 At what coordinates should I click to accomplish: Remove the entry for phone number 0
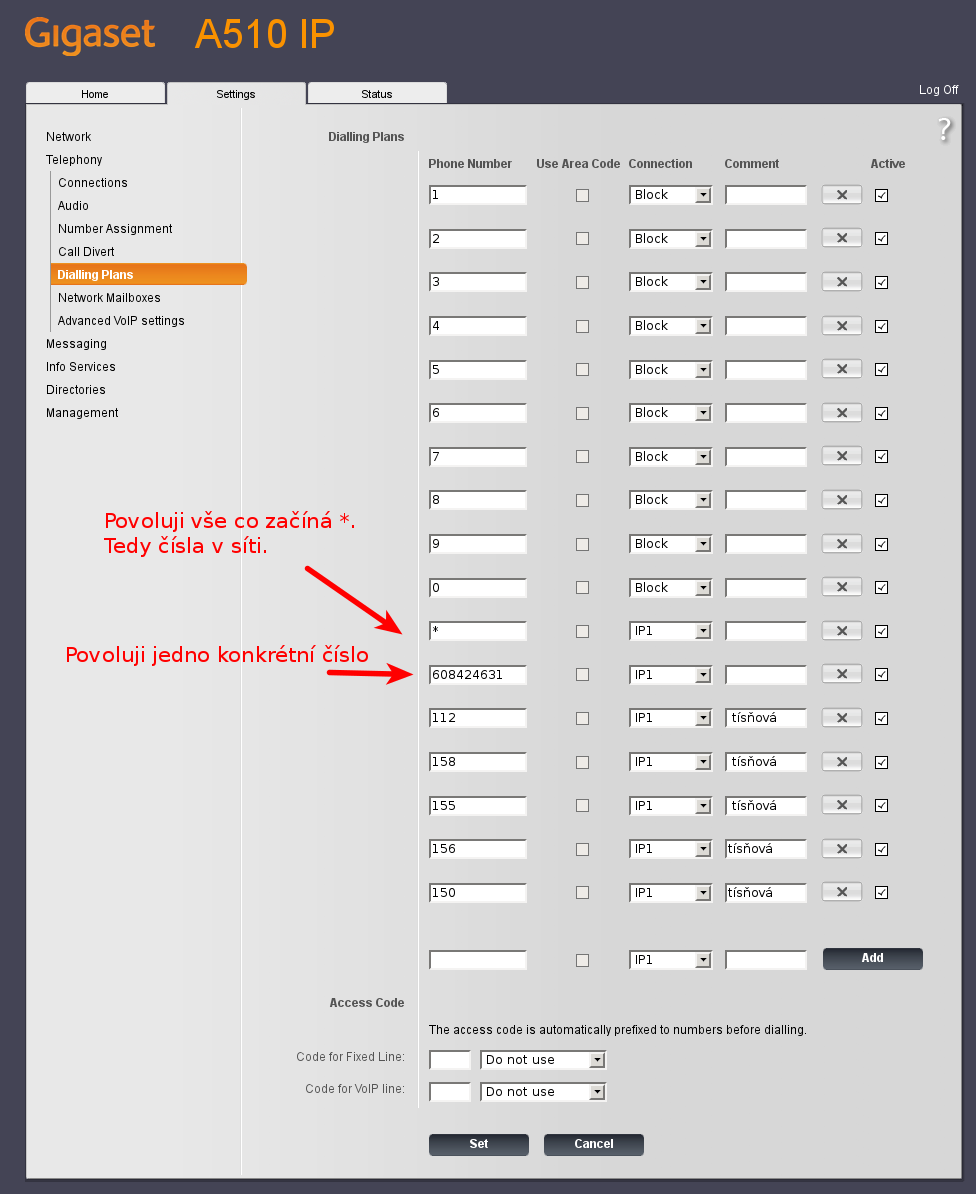click(841, 587)
